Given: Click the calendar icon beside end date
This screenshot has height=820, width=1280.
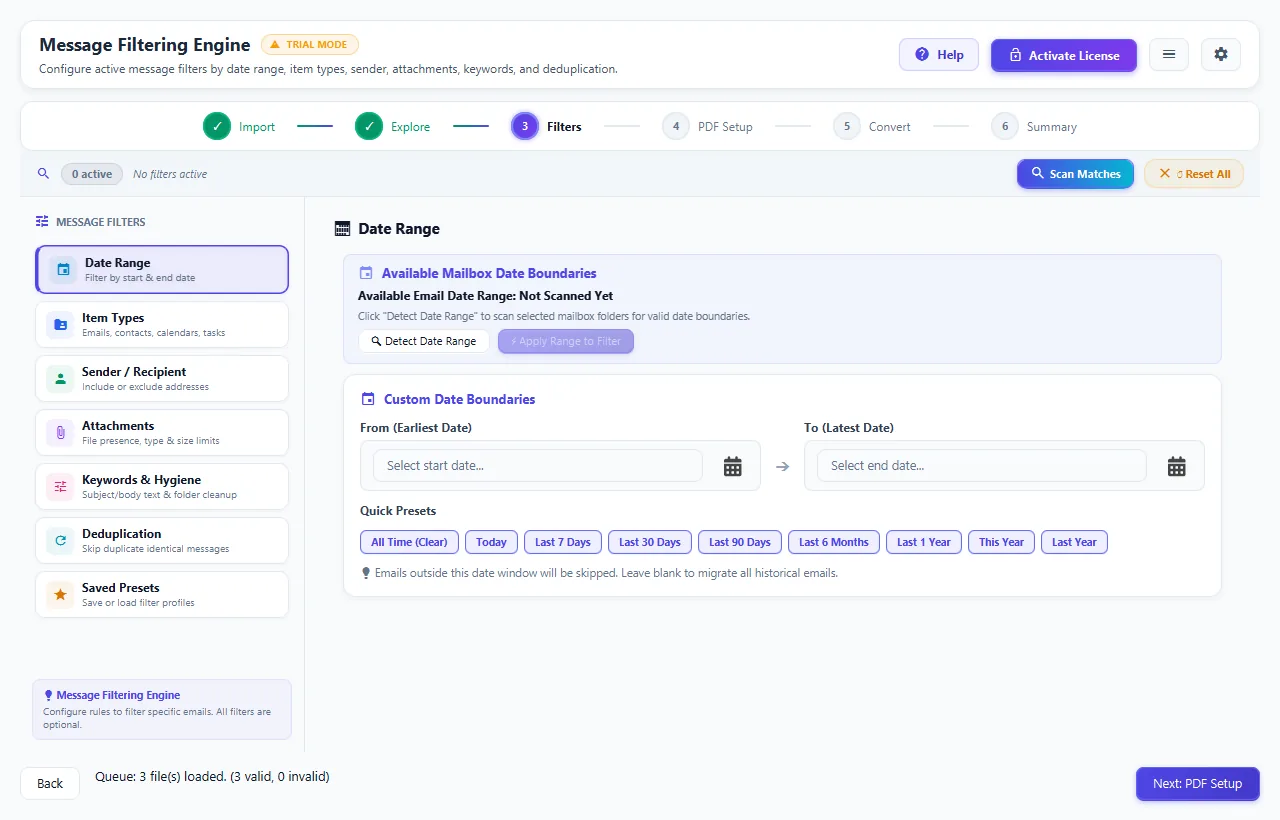Looking at the screenshot, I should 1177,466.
